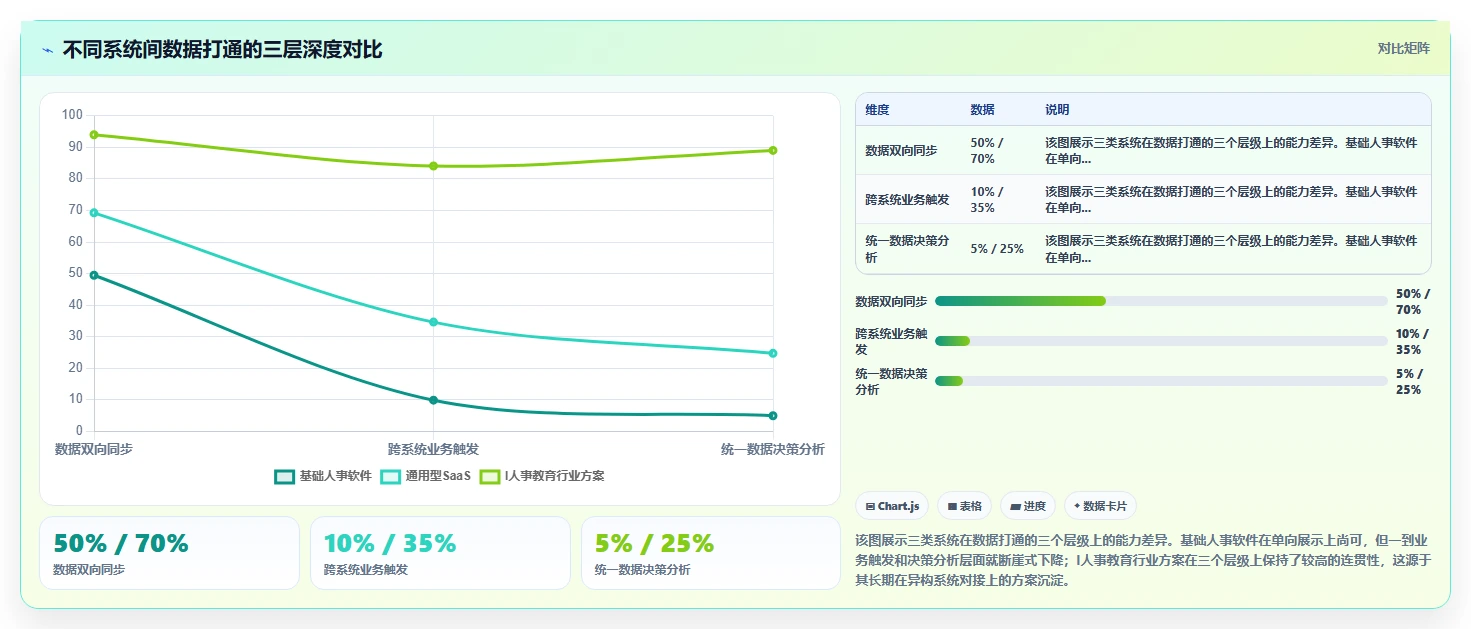
Task: Click the 基础人事软件 point at 统一数据决策分析
Action: click(773, 416)
